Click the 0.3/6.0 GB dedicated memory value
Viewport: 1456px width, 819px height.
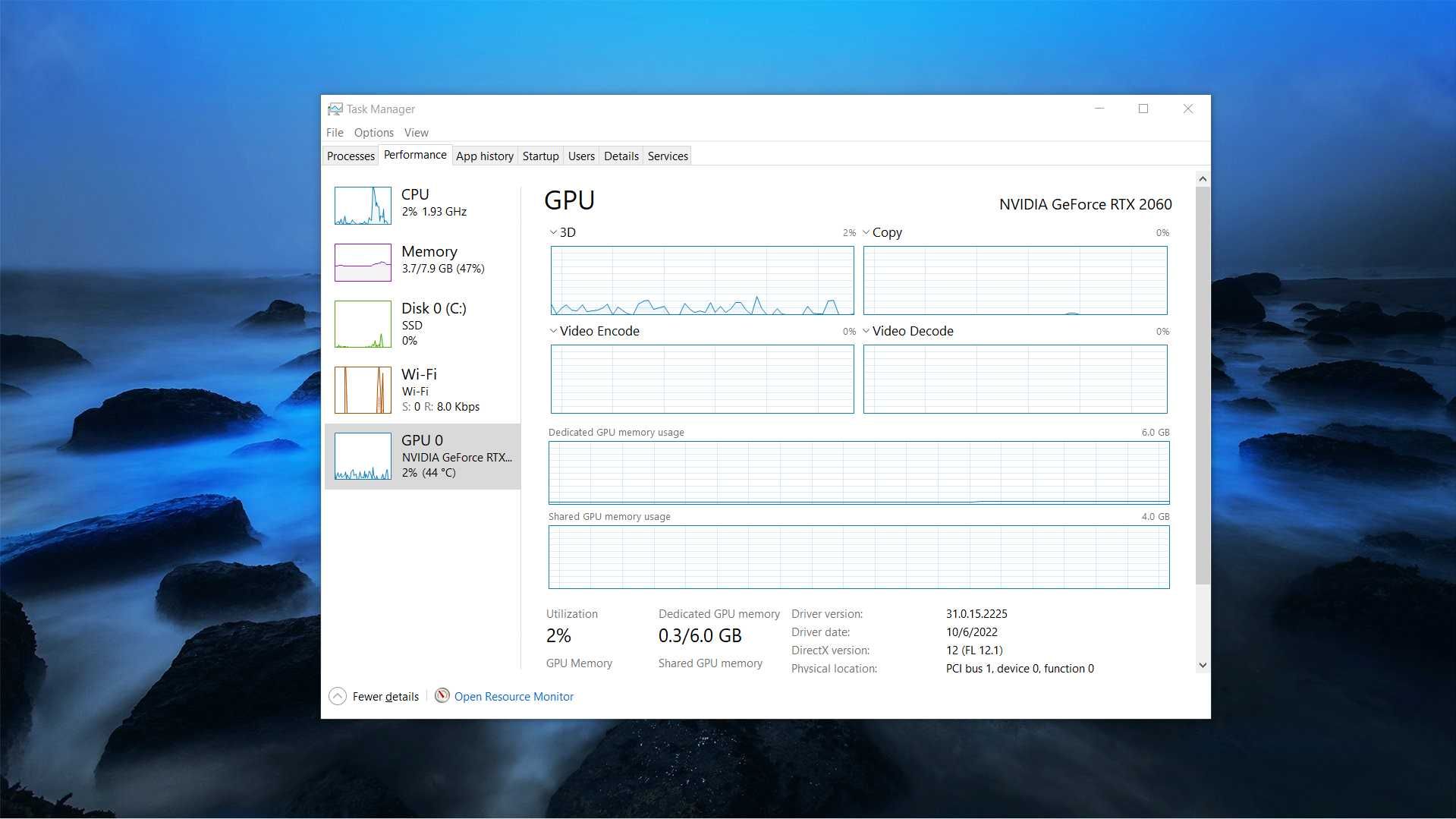click(x=700, y=635)
